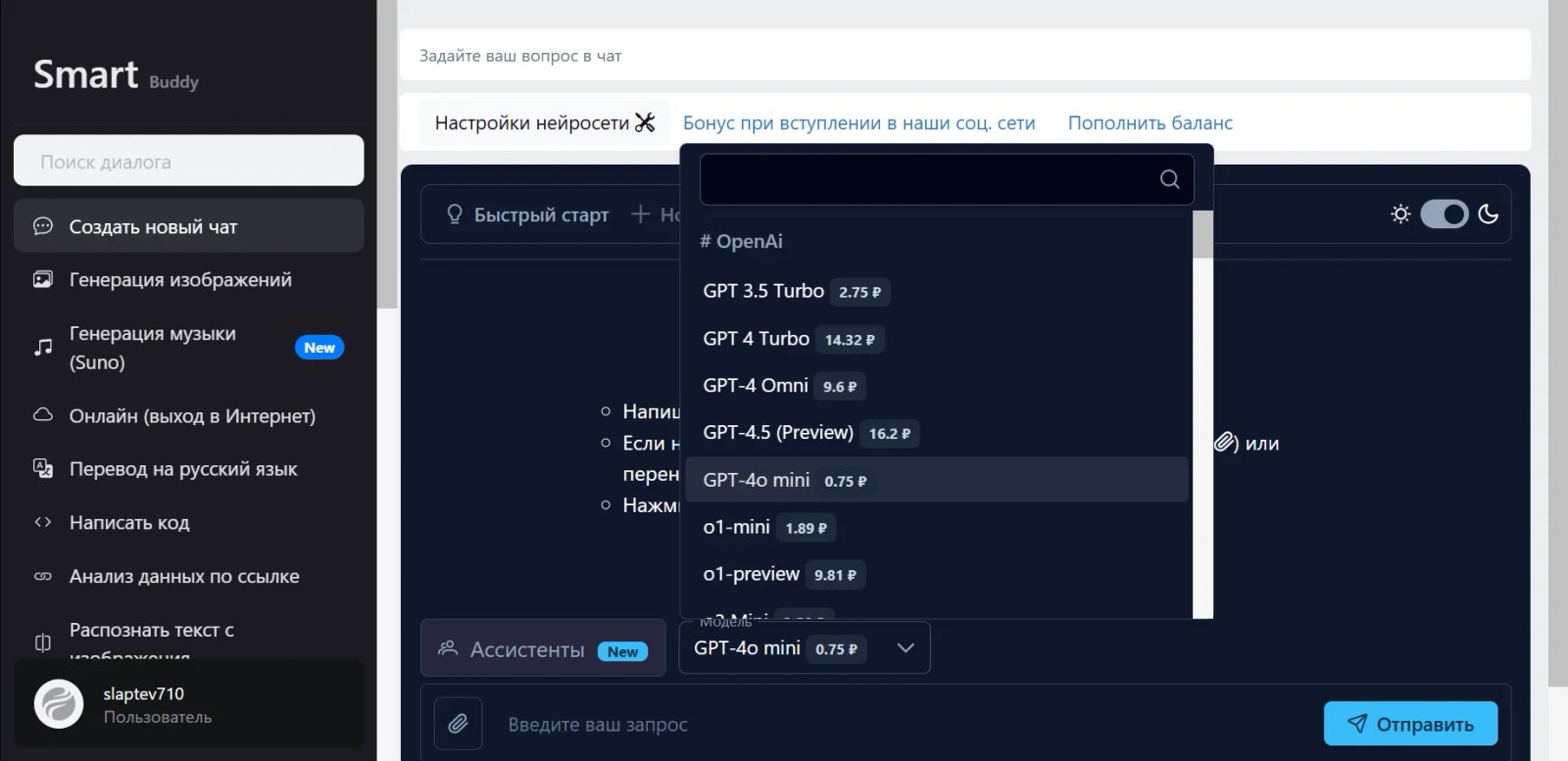
Task: Click the sun light-theme icon
Action: 1400,214
